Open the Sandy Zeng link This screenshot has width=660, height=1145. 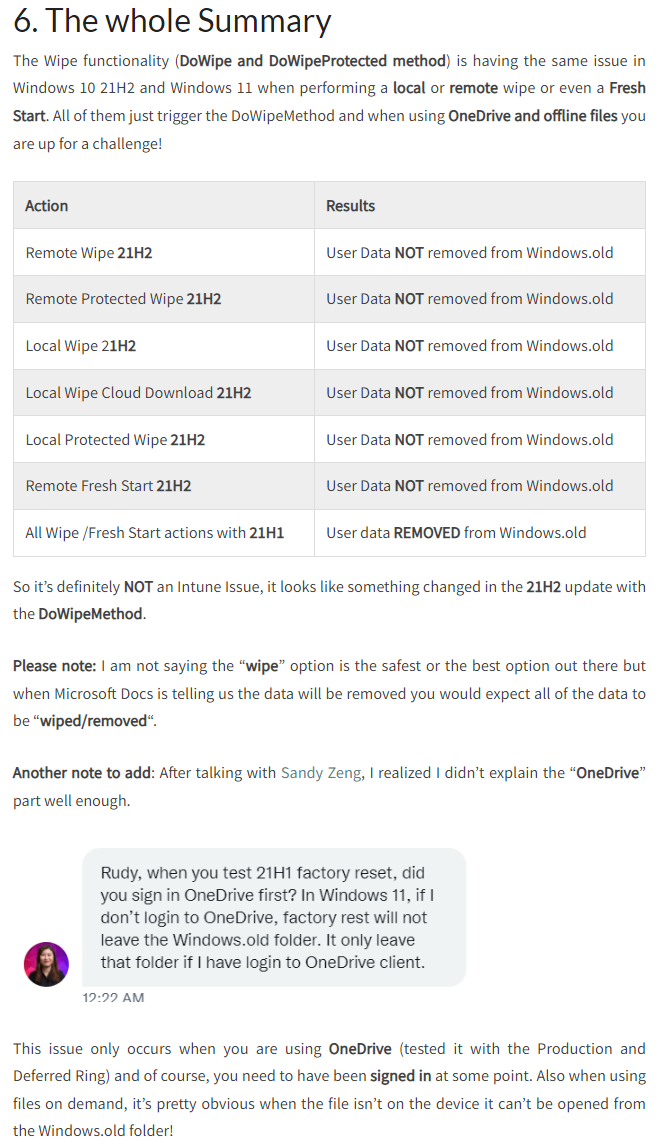click(x=320, y=773)
